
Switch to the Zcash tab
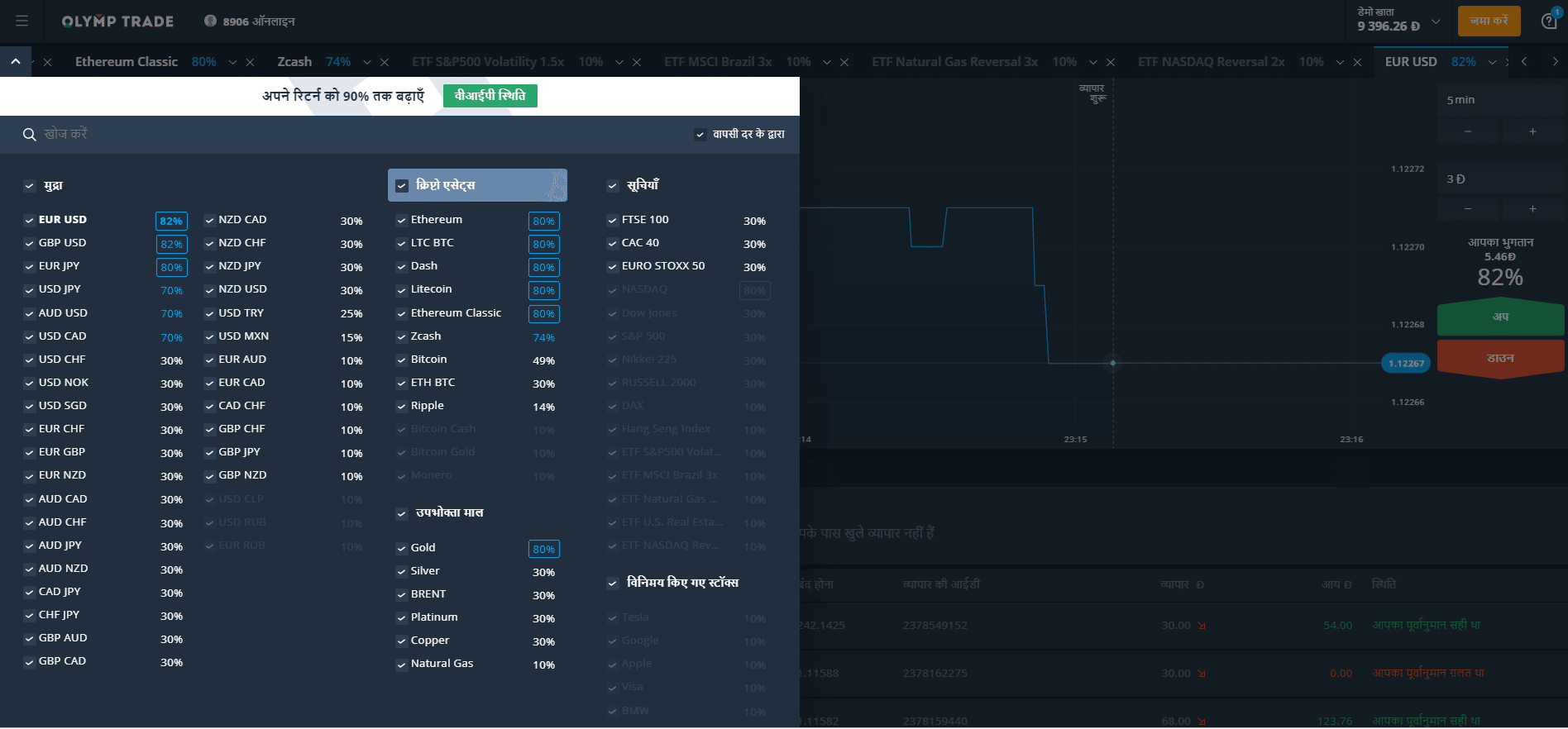pos(294,62)
